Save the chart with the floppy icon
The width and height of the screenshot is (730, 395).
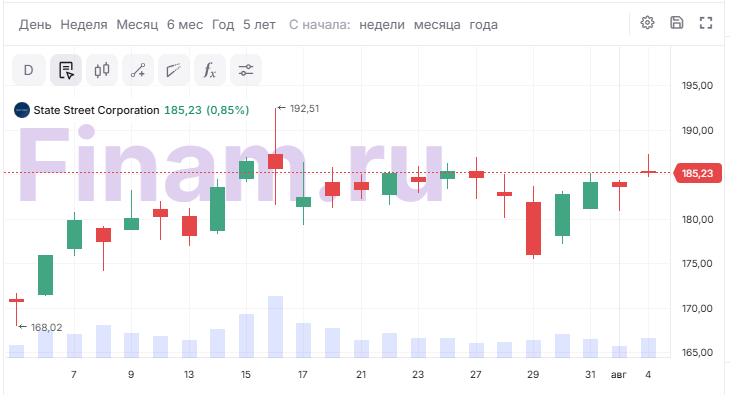[x=676, y=22]
